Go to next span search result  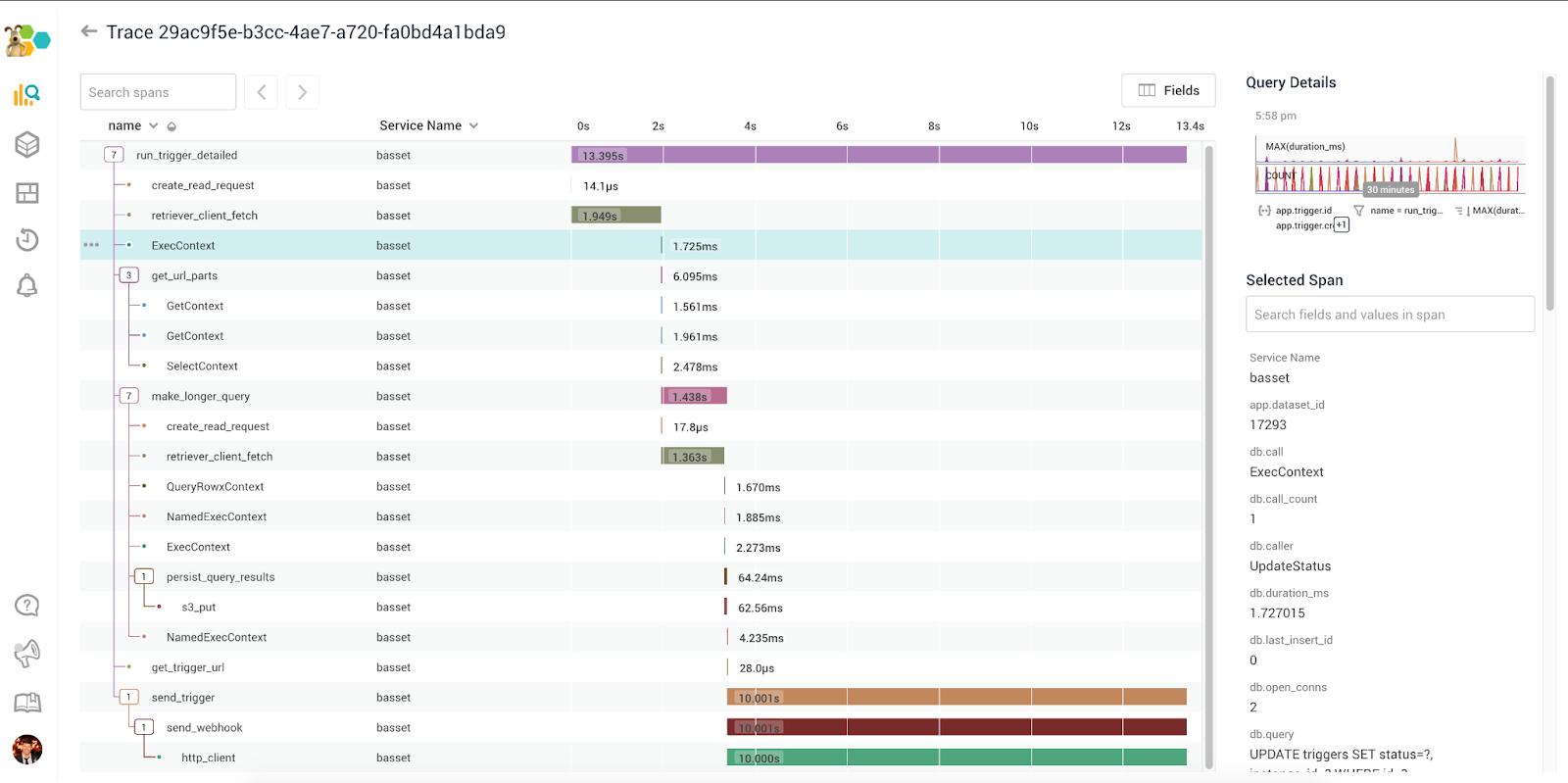(x=302, y=92)
